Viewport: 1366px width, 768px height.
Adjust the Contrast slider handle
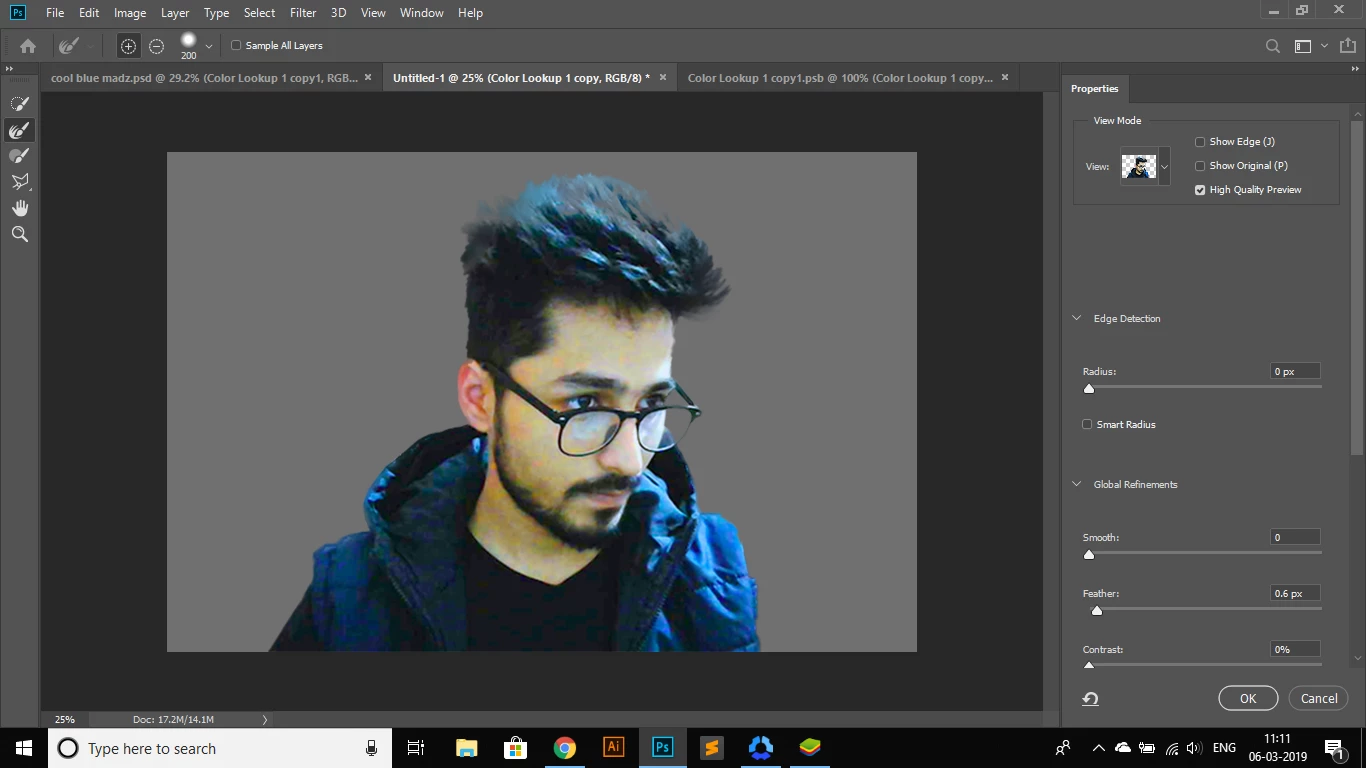click(1089, 665)
